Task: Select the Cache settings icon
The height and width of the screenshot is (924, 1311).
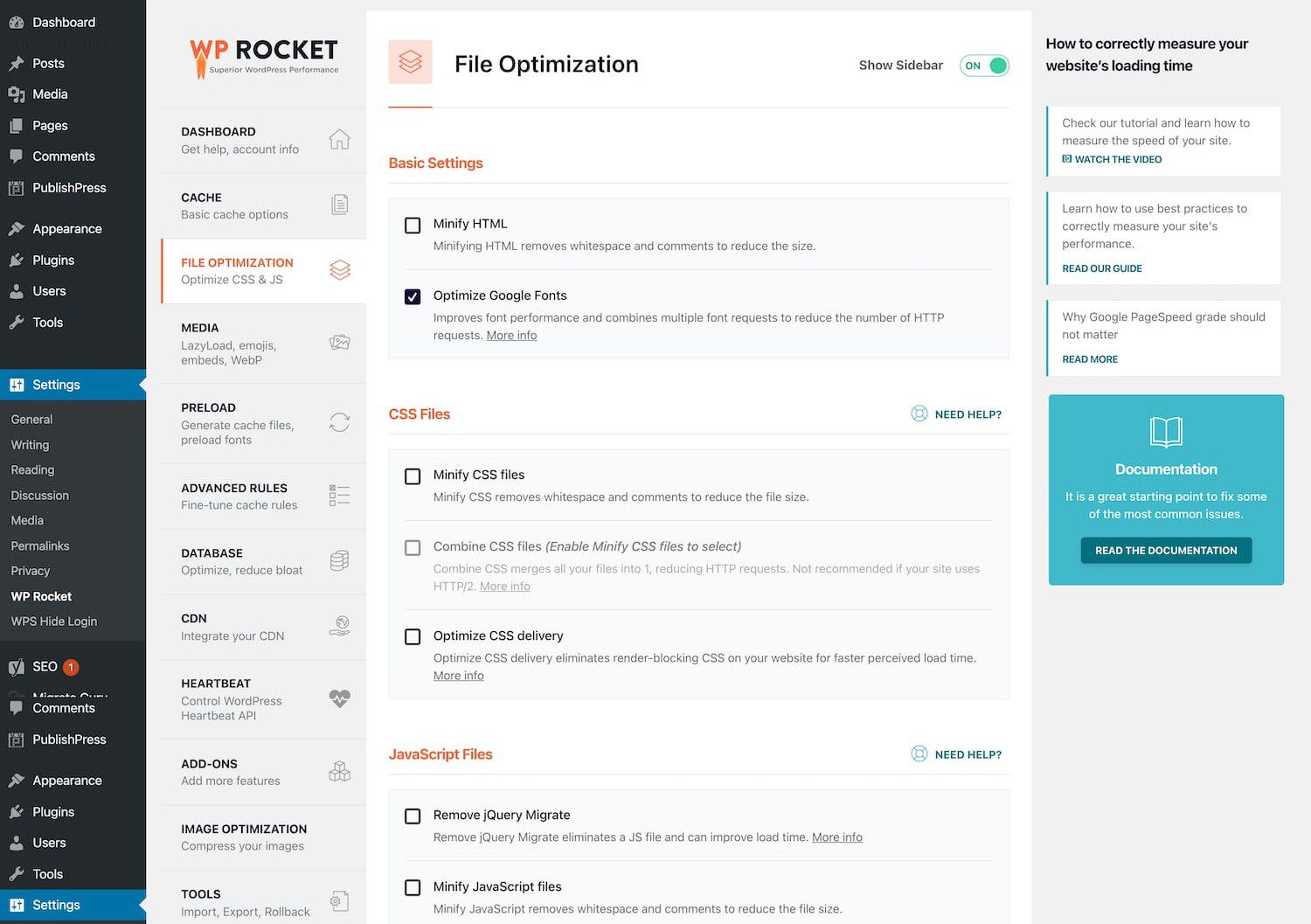Action: click(340, 204)
